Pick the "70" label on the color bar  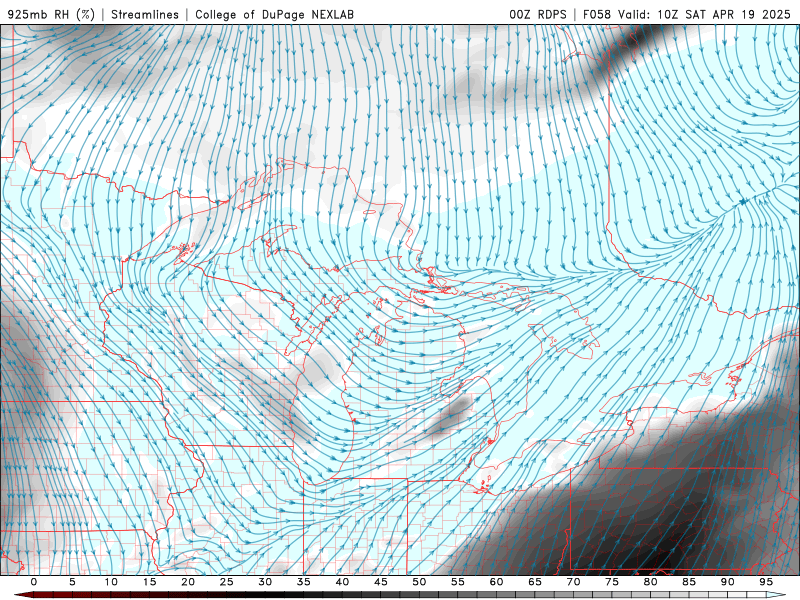point(573,582)
